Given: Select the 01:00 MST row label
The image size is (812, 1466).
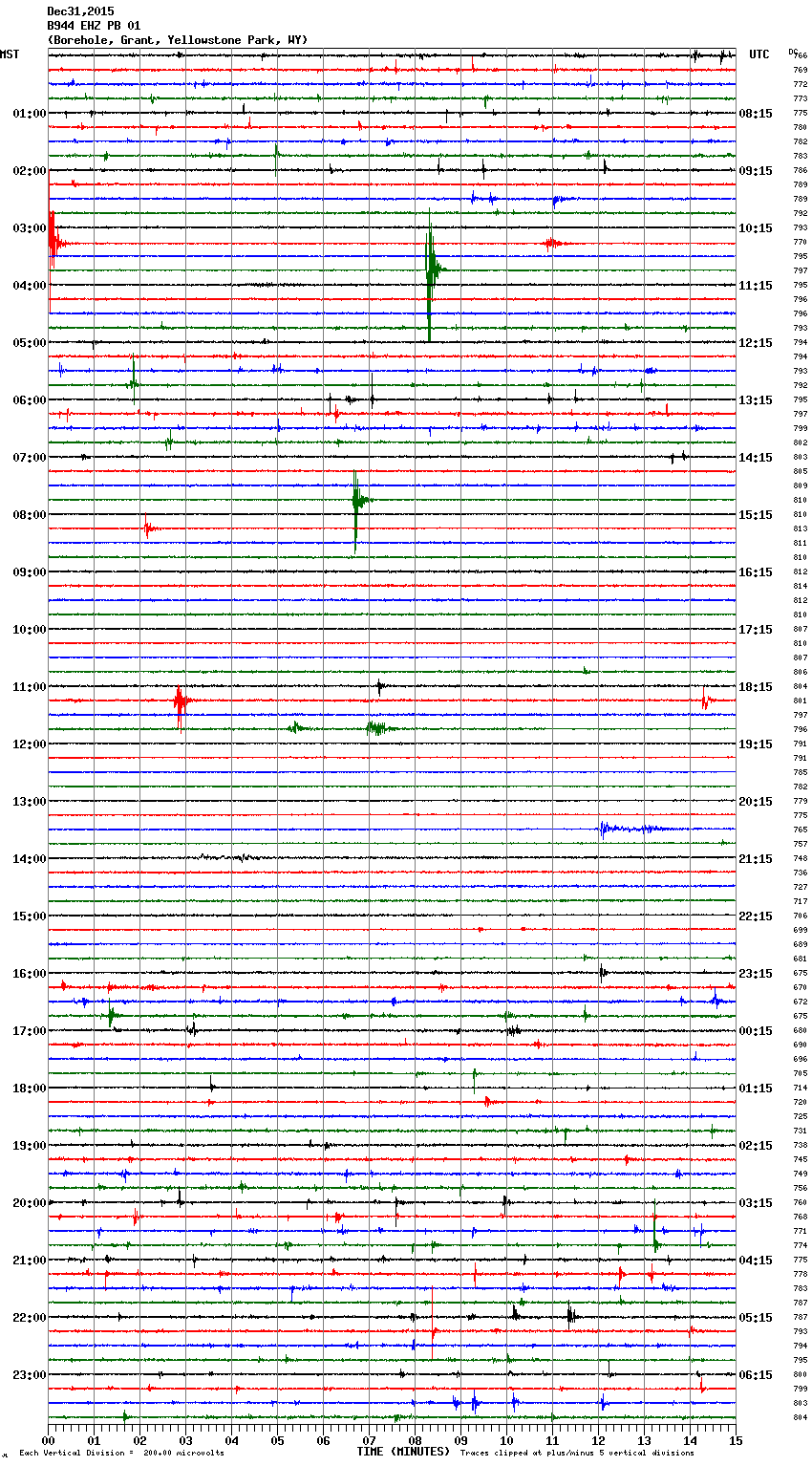Looking at the screenshot, I should pos(30,114).
